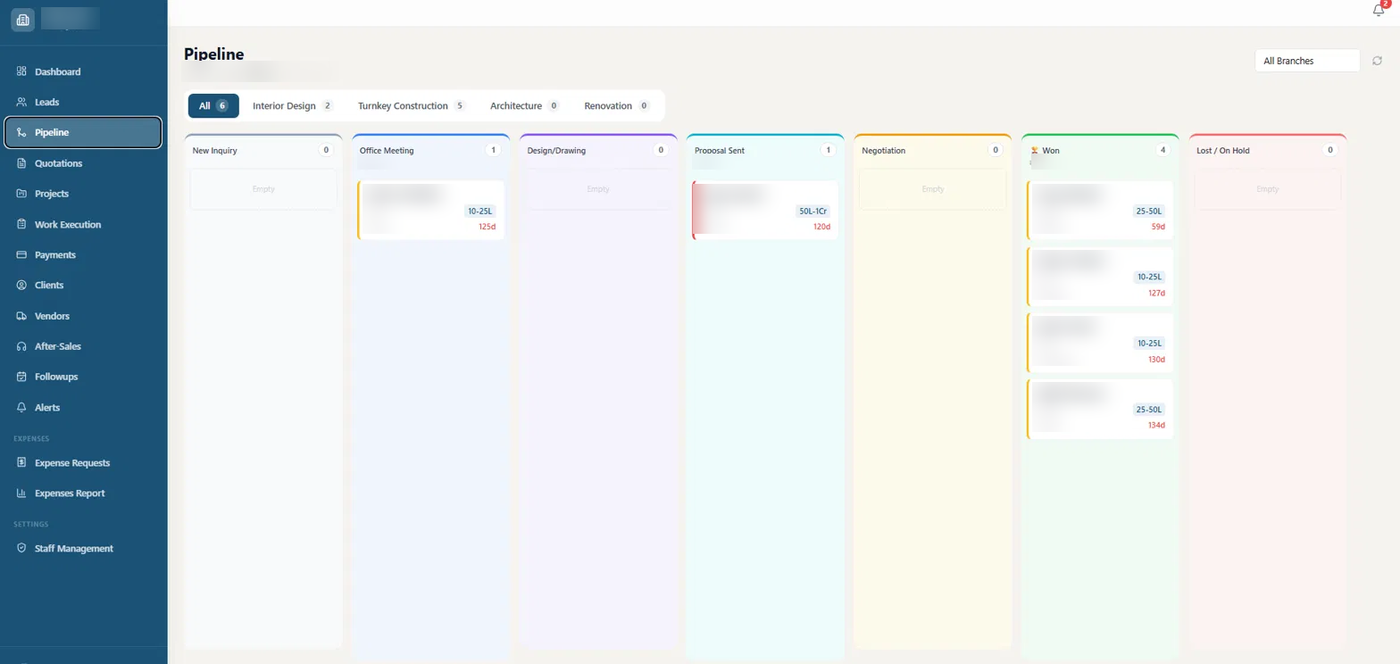Open notifications bell in top bar
This screenshot has height=664, width=1400.
[1379, 9]
